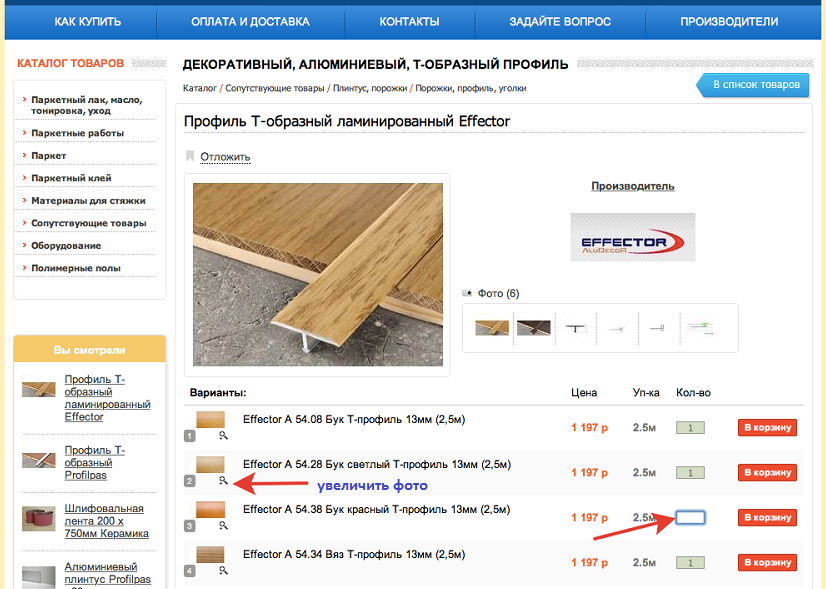Open the КАК КУПИТЬ menu item
The width and height of the screenshot is (826, 589).
[87, 22]
